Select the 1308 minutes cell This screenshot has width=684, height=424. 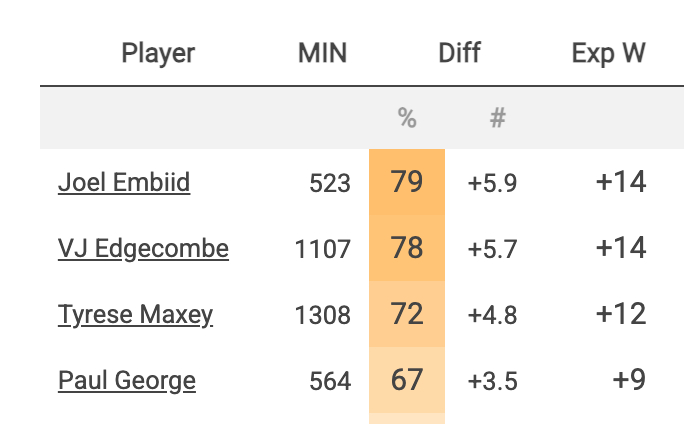tap(323, 315)
